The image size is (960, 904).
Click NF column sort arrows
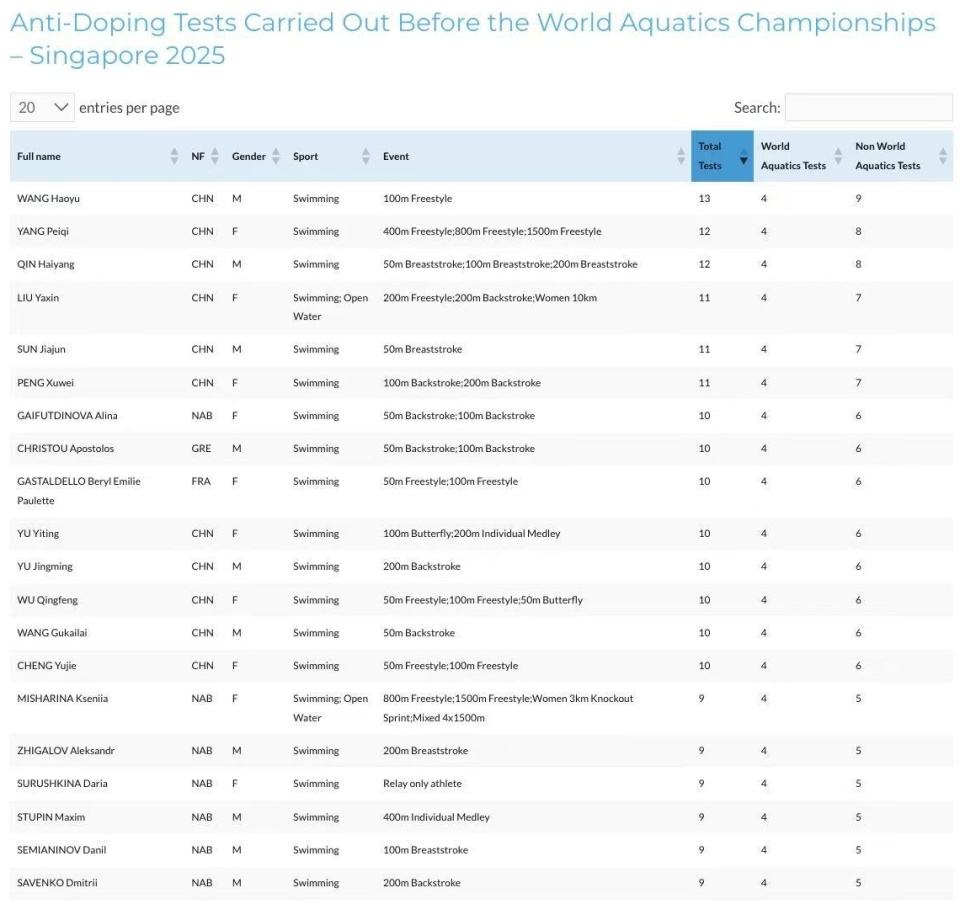tap(215, 156)
